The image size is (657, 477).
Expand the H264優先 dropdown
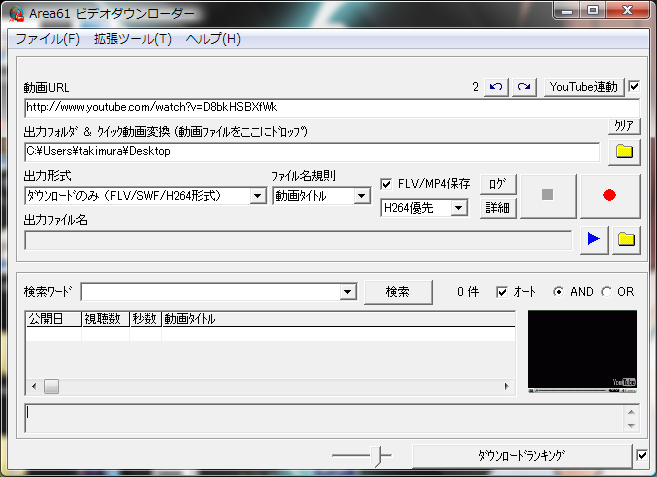pyautogui.click(x=458, y=208)
